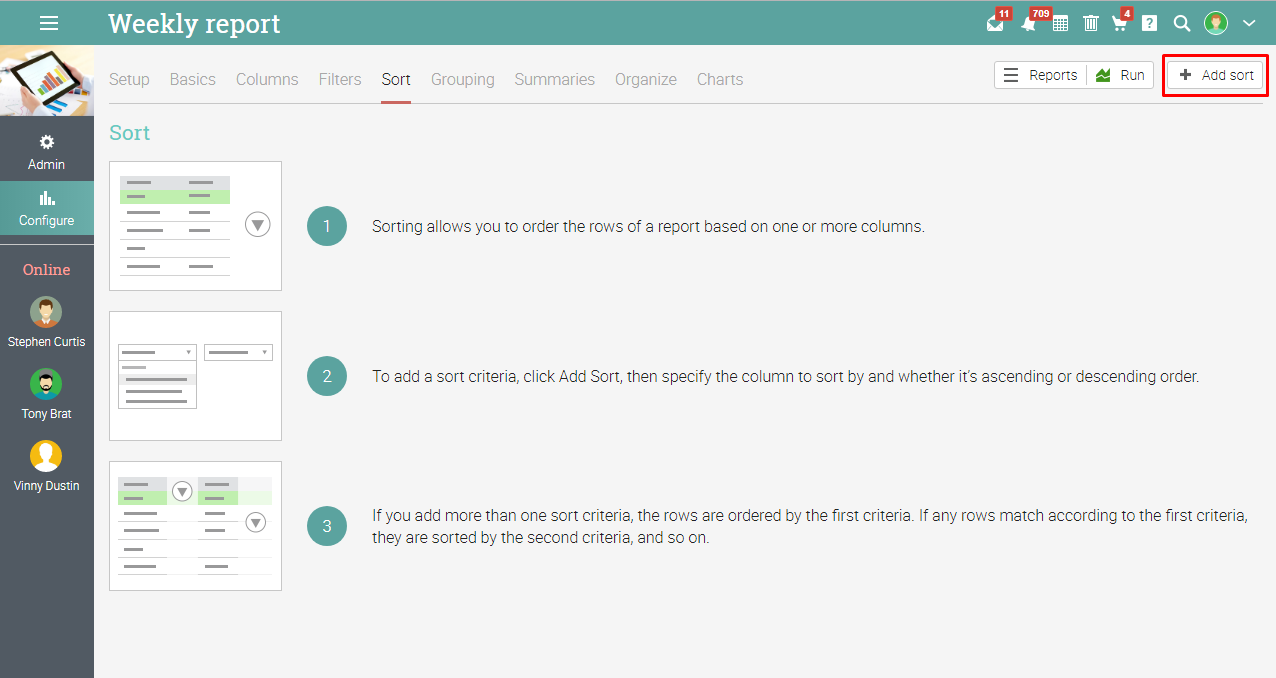
Task: Open the hamburger navigation menu
Action: coord(48,23)
